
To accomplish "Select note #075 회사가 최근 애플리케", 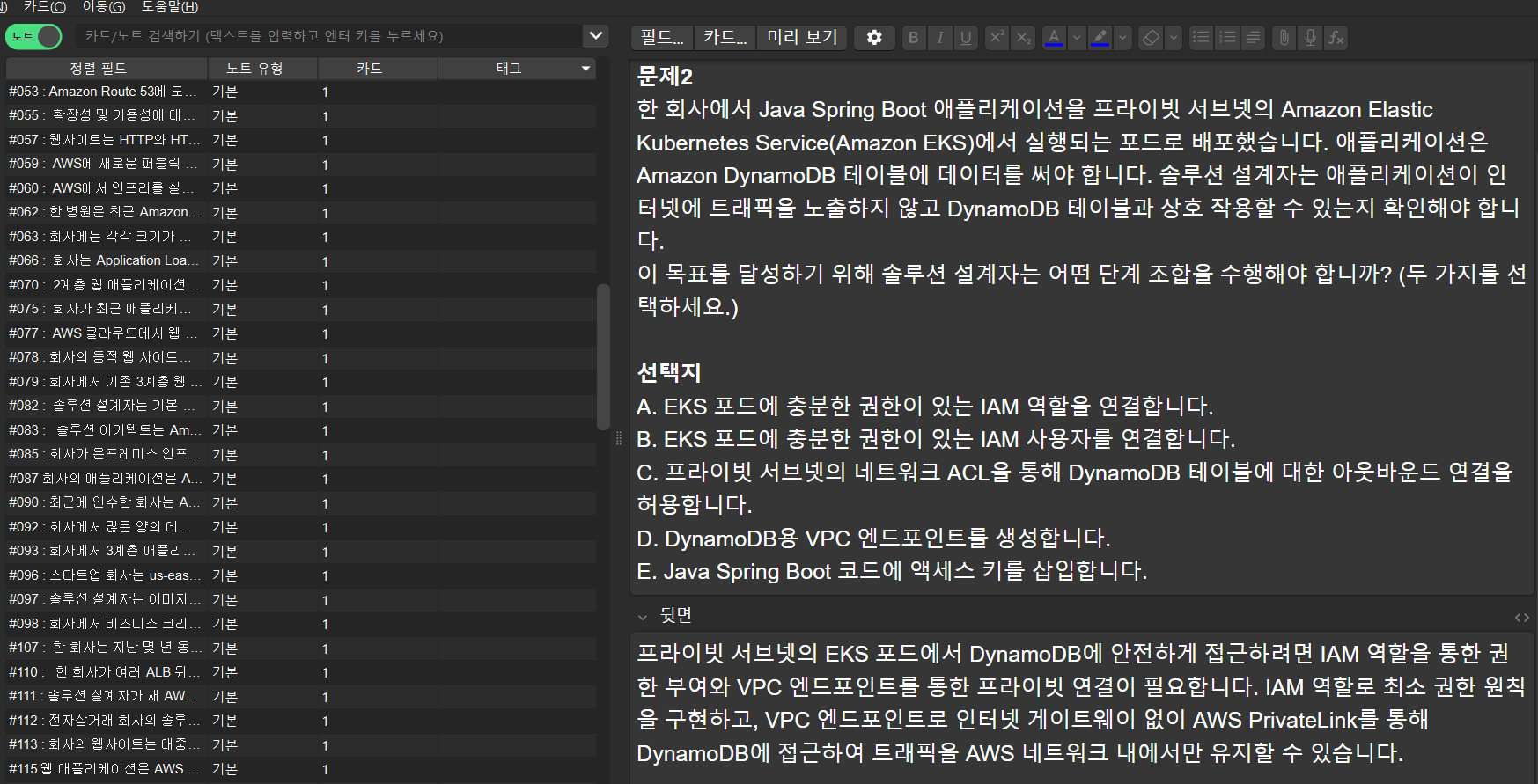I will point(300,309).
